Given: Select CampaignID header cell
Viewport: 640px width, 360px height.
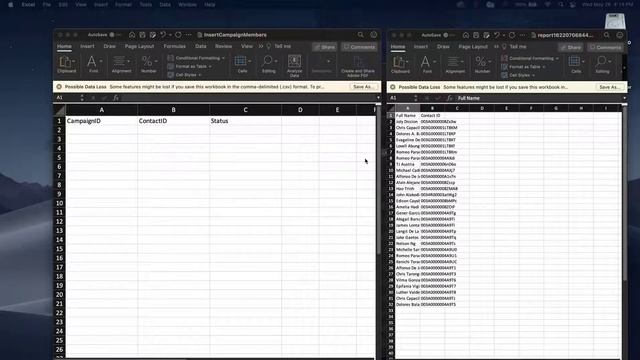Looking at the screenshot, I should pyautogui.click(x=102, y=121).
